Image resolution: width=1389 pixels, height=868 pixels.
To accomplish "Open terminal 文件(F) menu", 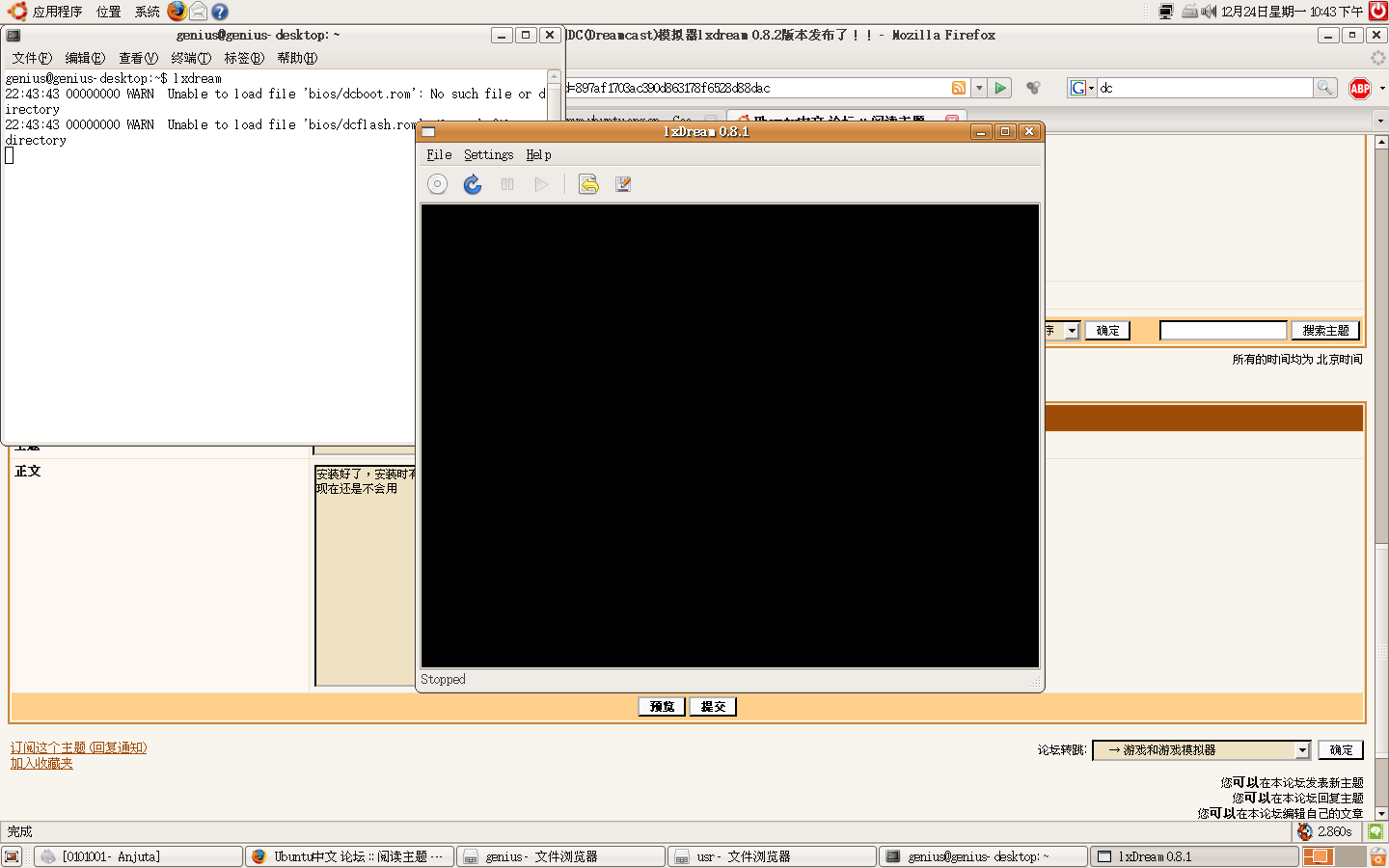I will coord(32,58).
